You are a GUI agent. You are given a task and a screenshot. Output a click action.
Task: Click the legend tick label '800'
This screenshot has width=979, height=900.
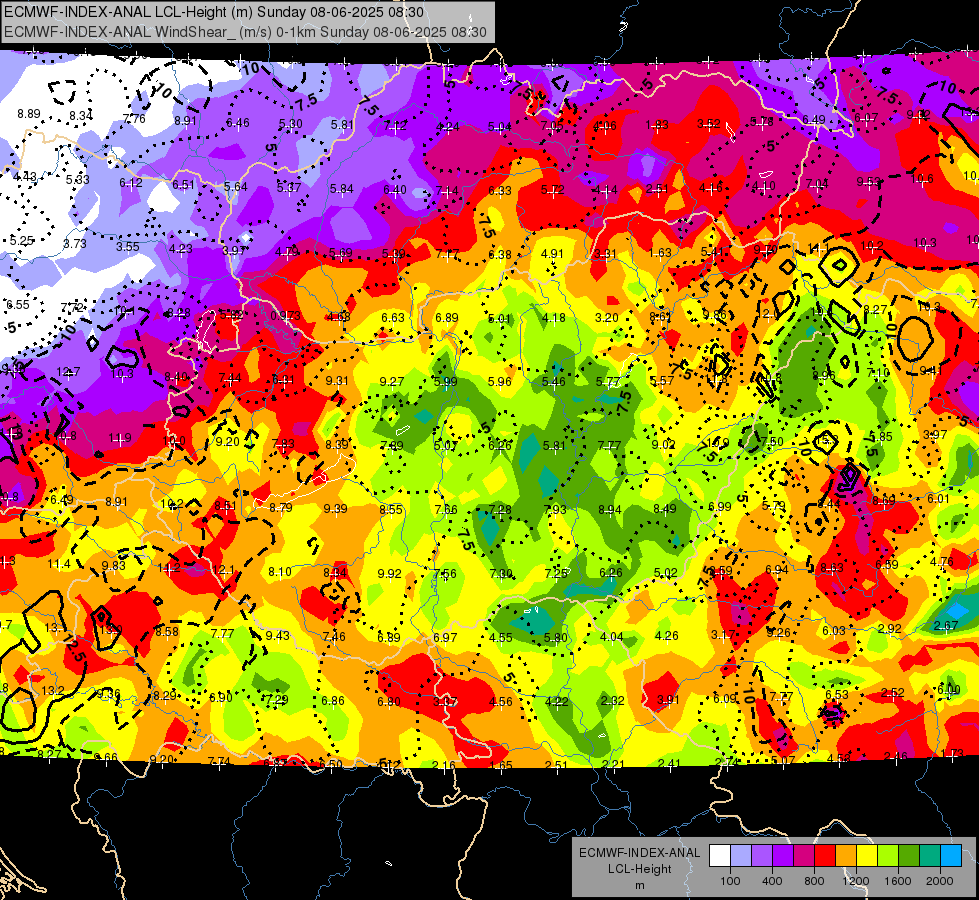[x=814, y=881]
